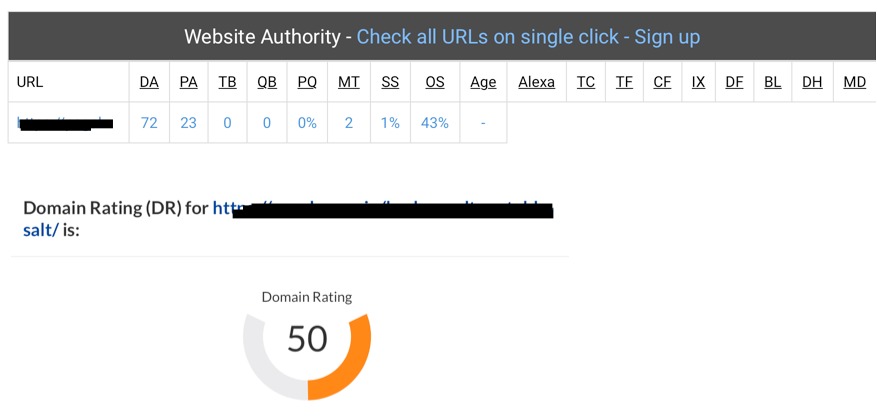Open the OS column header
877x416 pixels.
(435, 82)
